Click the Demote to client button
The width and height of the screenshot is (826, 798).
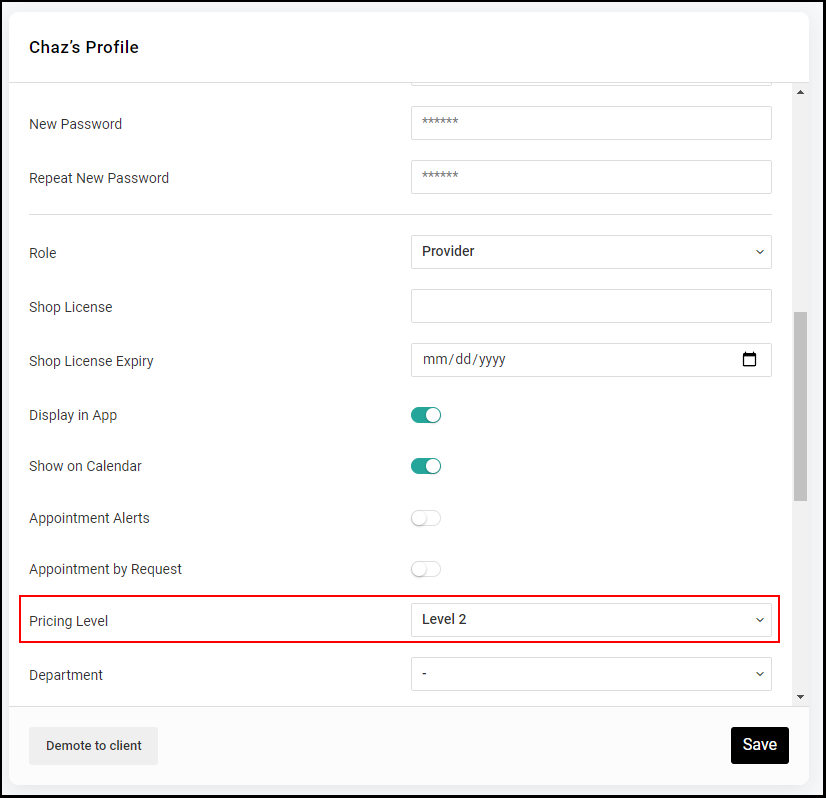(x=93, y=746)
